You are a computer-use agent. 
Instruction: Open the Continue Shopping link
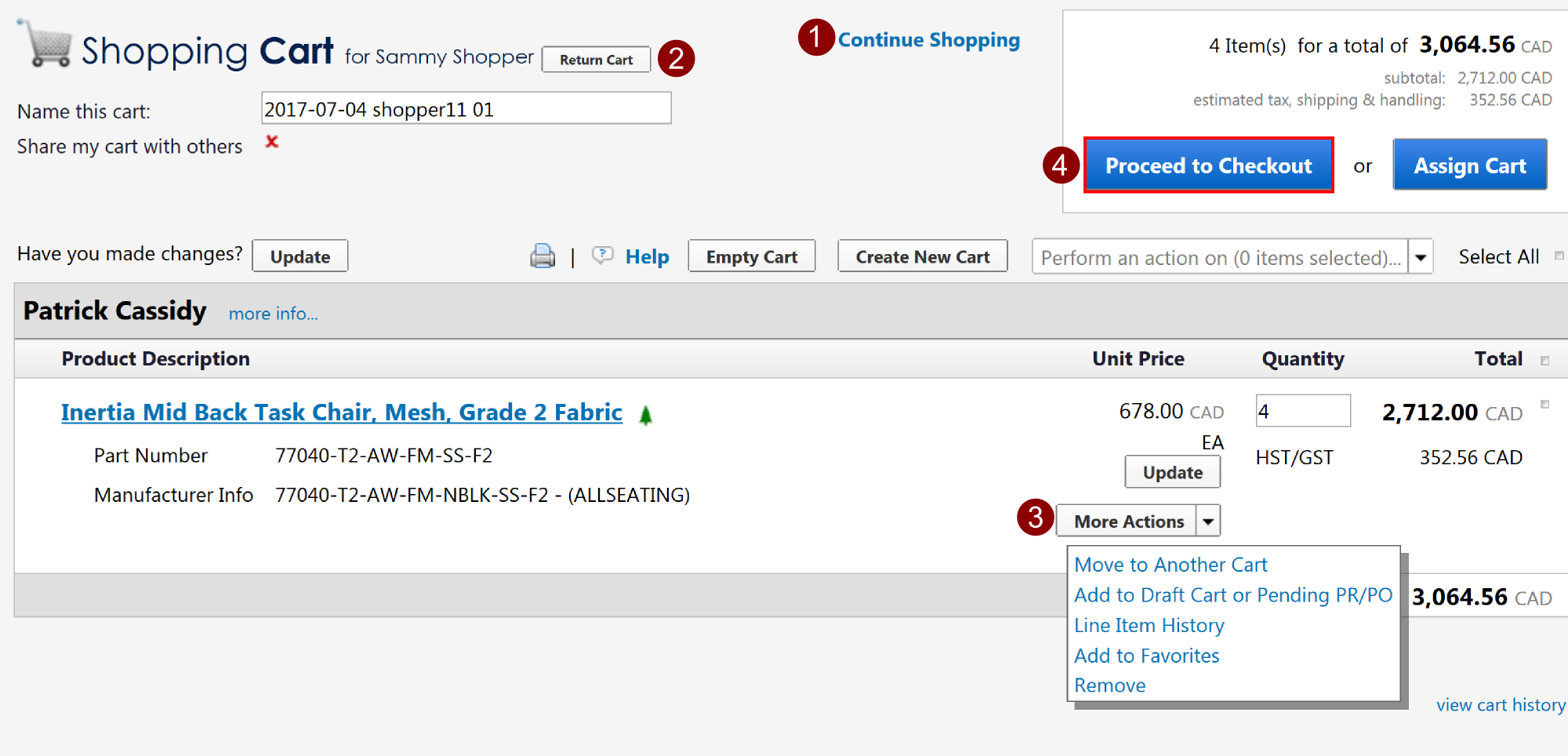click(x=928, y=40)
